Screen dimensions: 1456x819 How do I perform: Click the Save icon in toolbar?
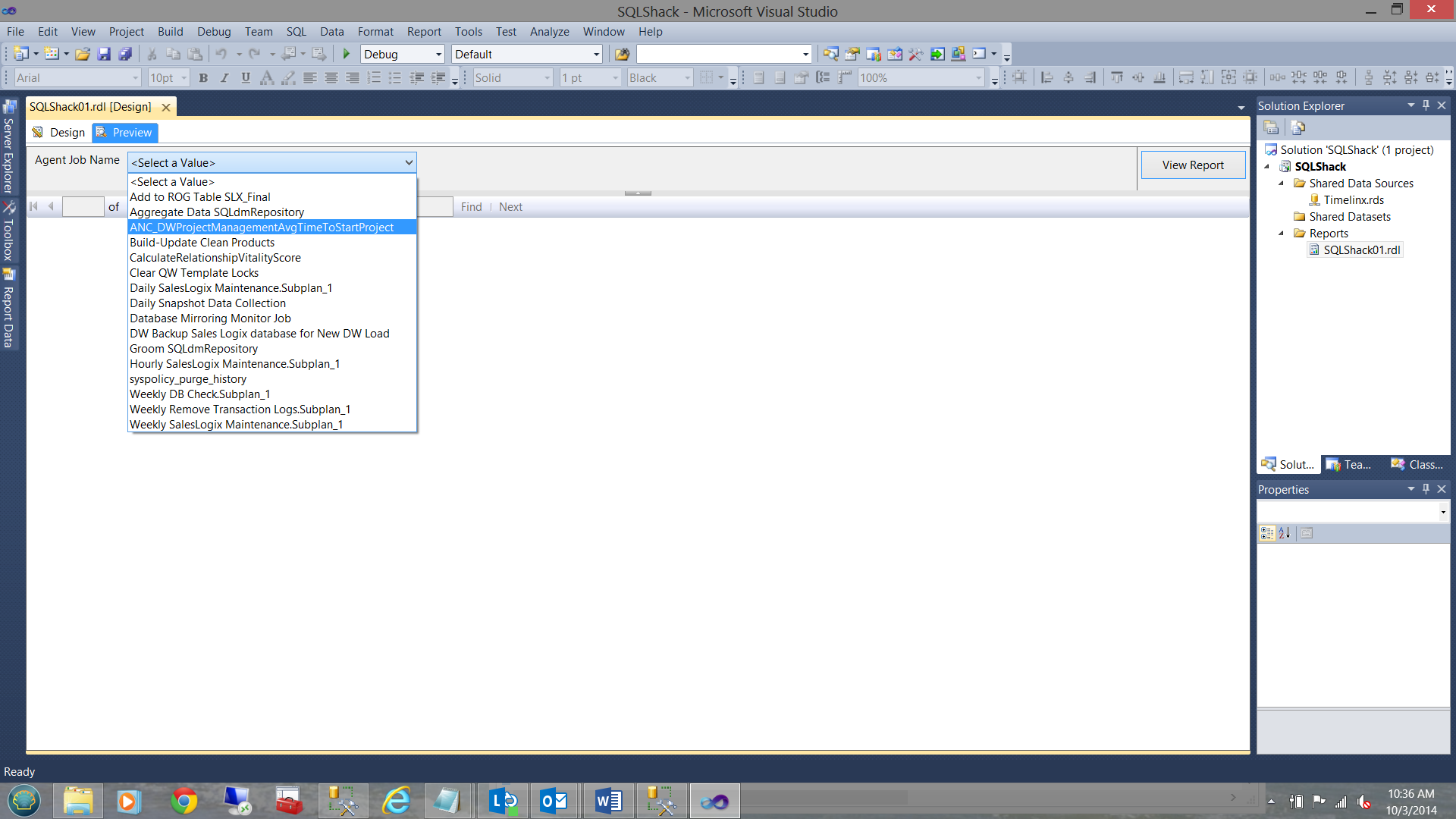[104, 55]
